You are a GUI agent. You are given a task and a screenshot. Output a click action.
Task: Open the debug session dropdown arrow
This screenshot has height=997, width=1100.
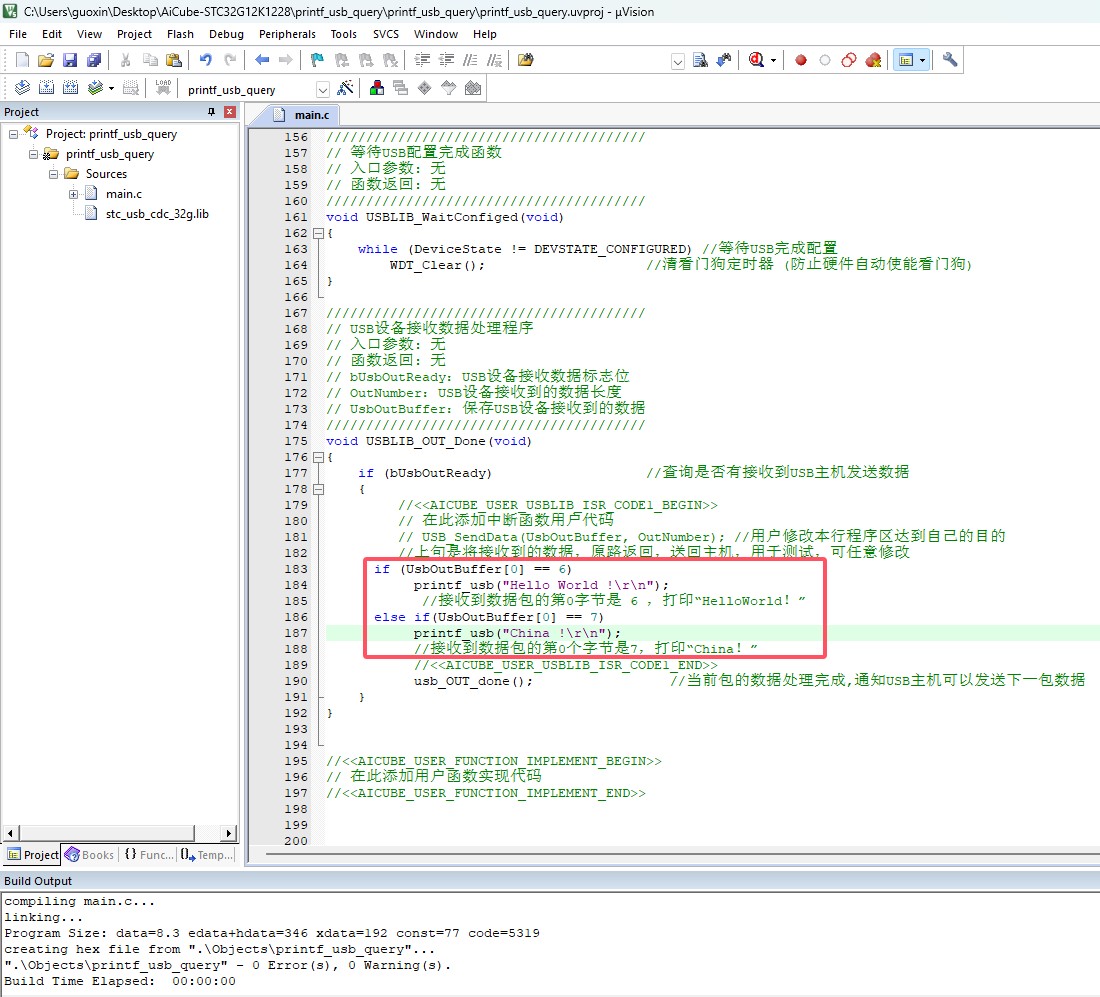click(x=773, y=61)
